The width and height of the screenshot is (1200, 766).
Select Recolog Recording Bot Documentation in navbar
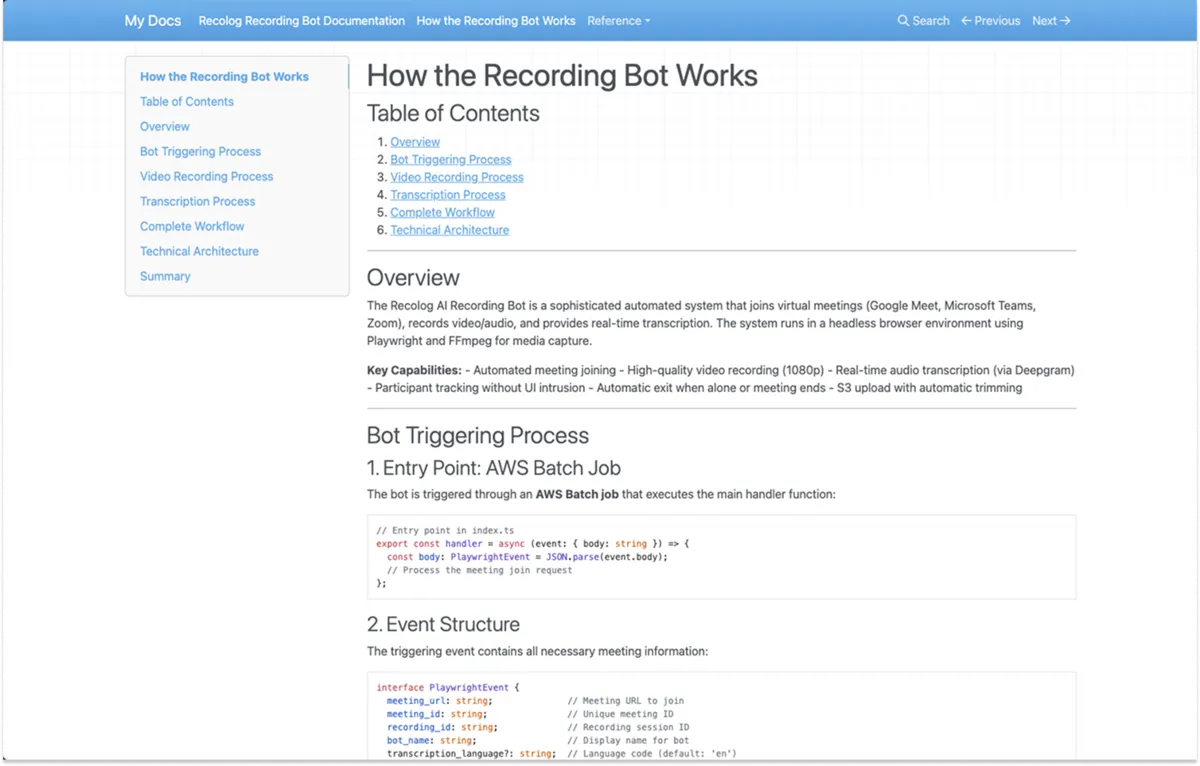[x=301, y=20]
